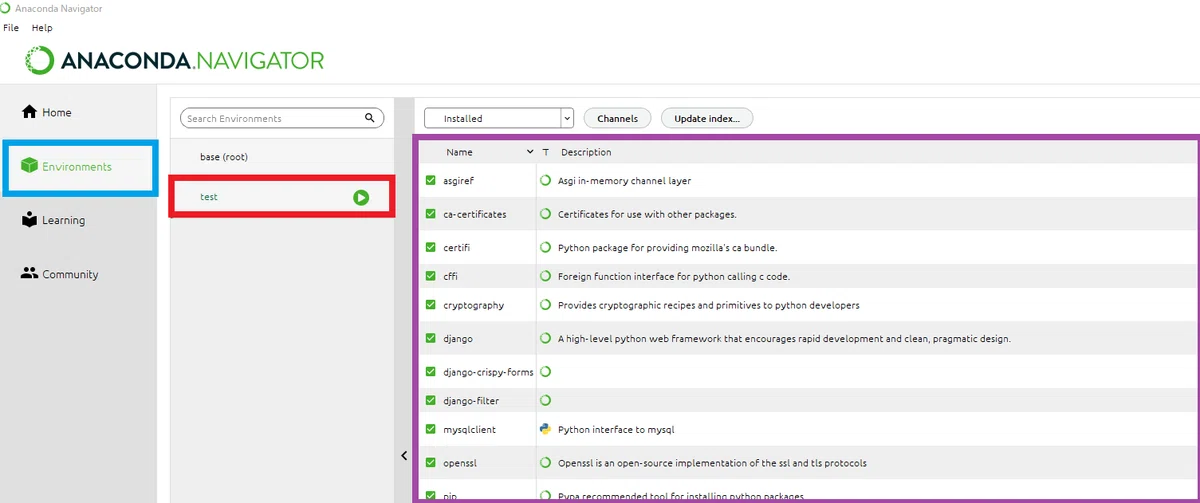Click the mysqlclient Python logo icon
The image size is (1200, 503).
tap(546, 429)
